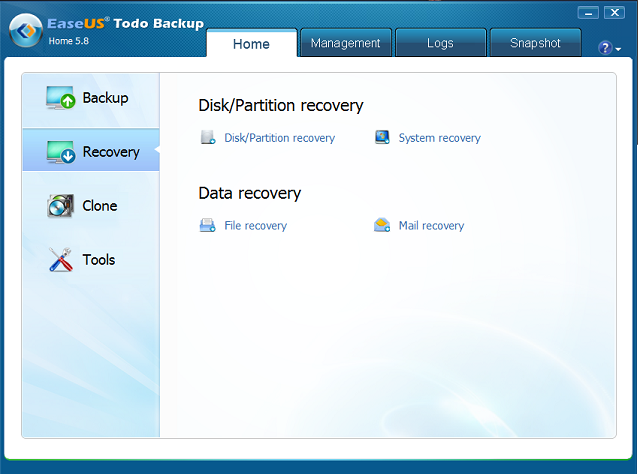Click the System recovery icon
This screenshot has width=640, height=474.
click(x=382, y=138)
